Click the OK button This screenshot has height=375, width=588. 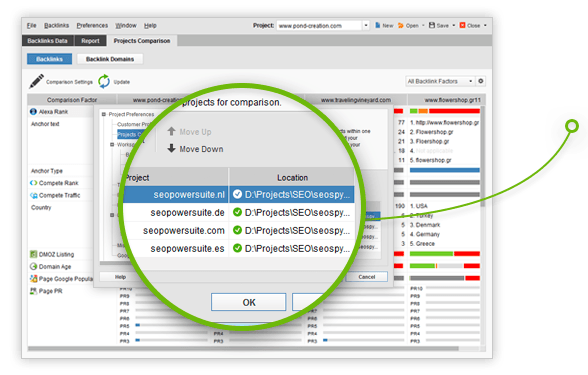click(249, 302)
